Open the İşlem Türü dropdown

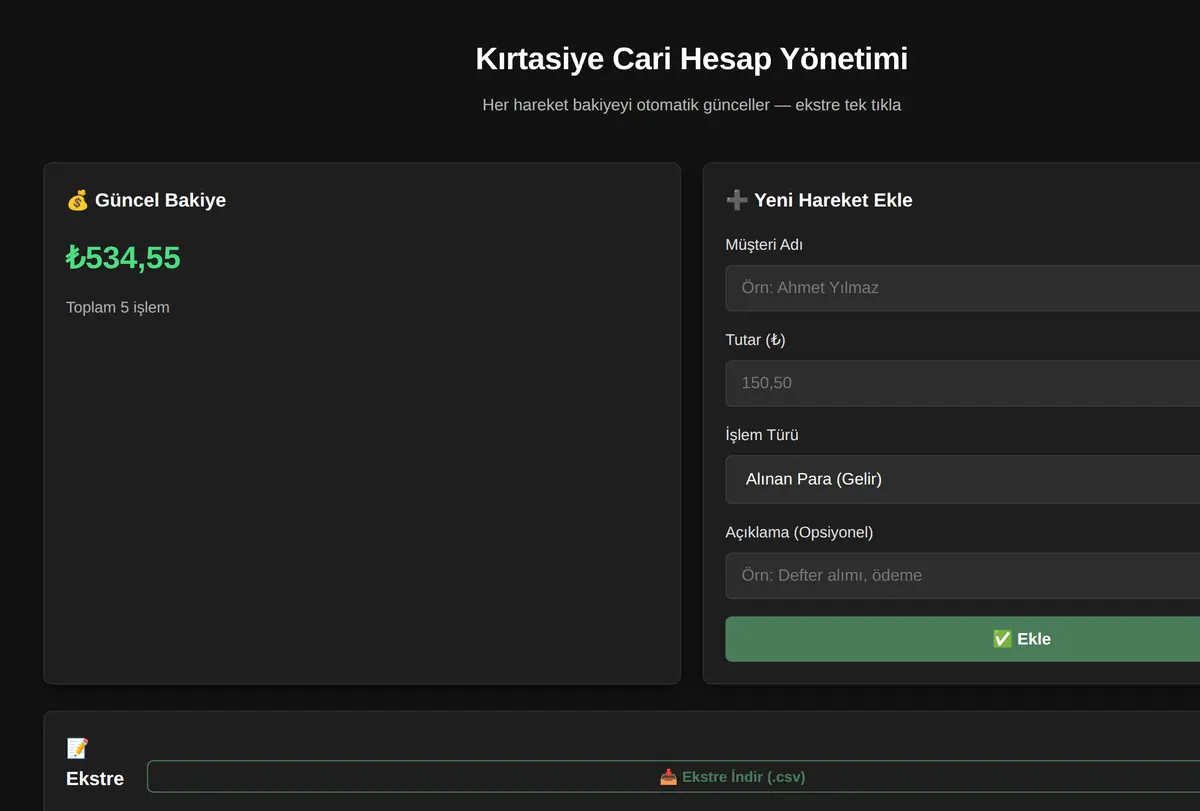(962, 479)
